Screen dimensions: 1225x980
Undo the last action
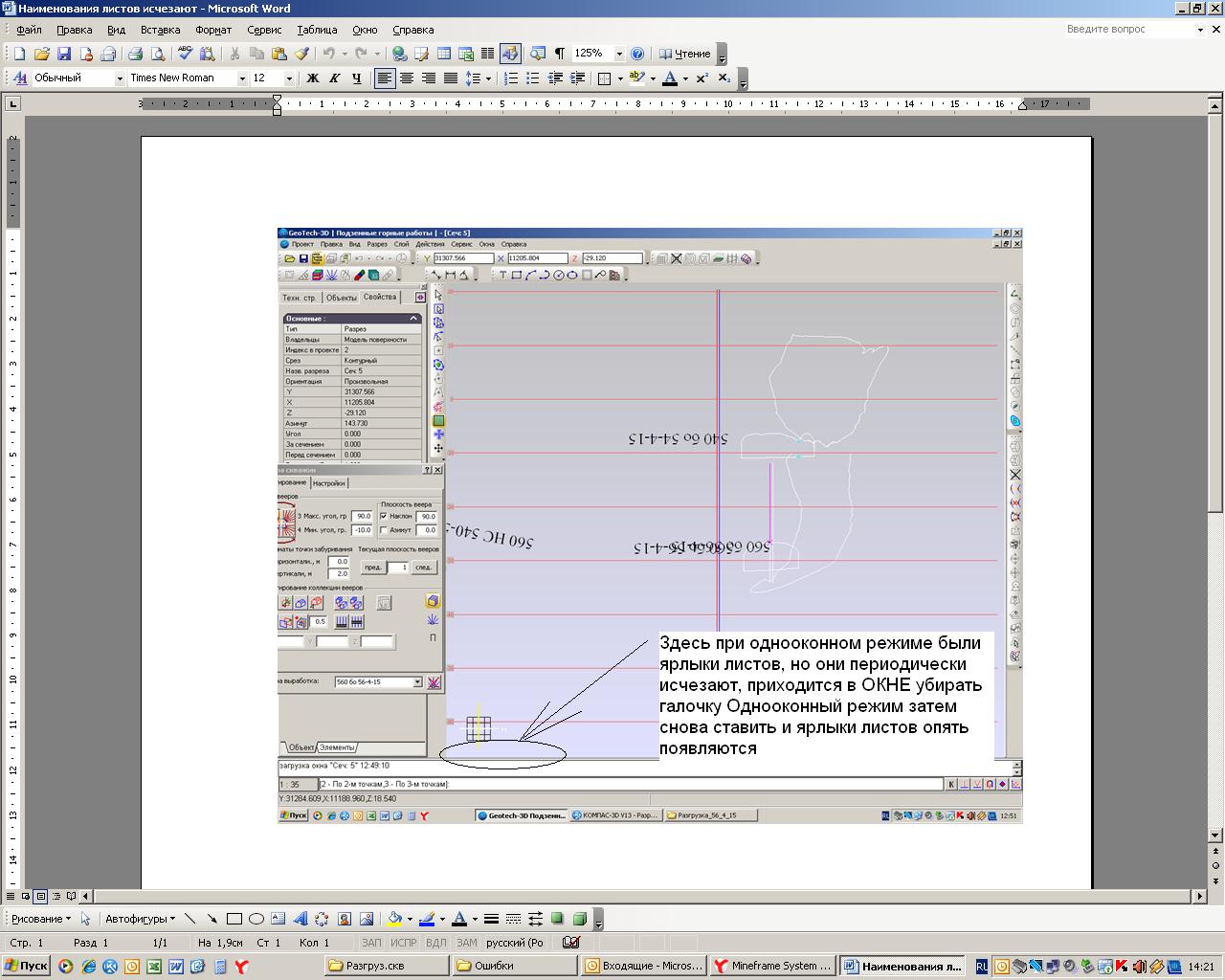tap(328, 54)
